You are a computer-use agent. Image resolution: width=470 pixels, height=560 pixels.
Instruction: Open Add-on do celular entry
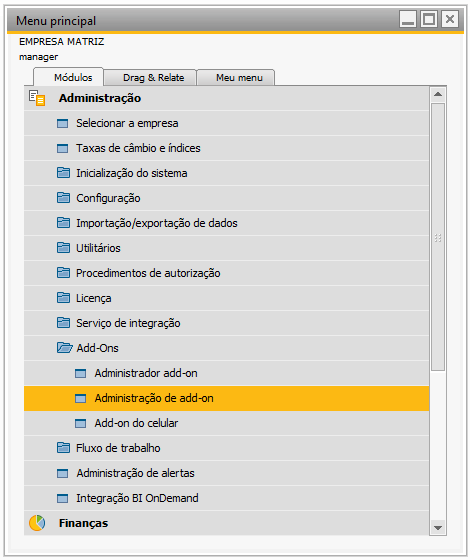click(x=136, y=423)
